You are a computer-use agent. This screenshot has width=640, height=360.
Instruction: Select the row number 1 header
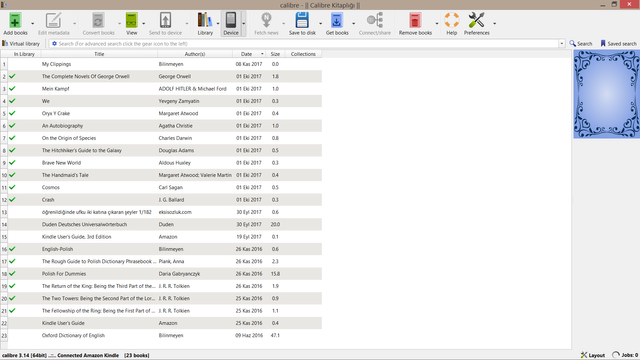point(4,64)
